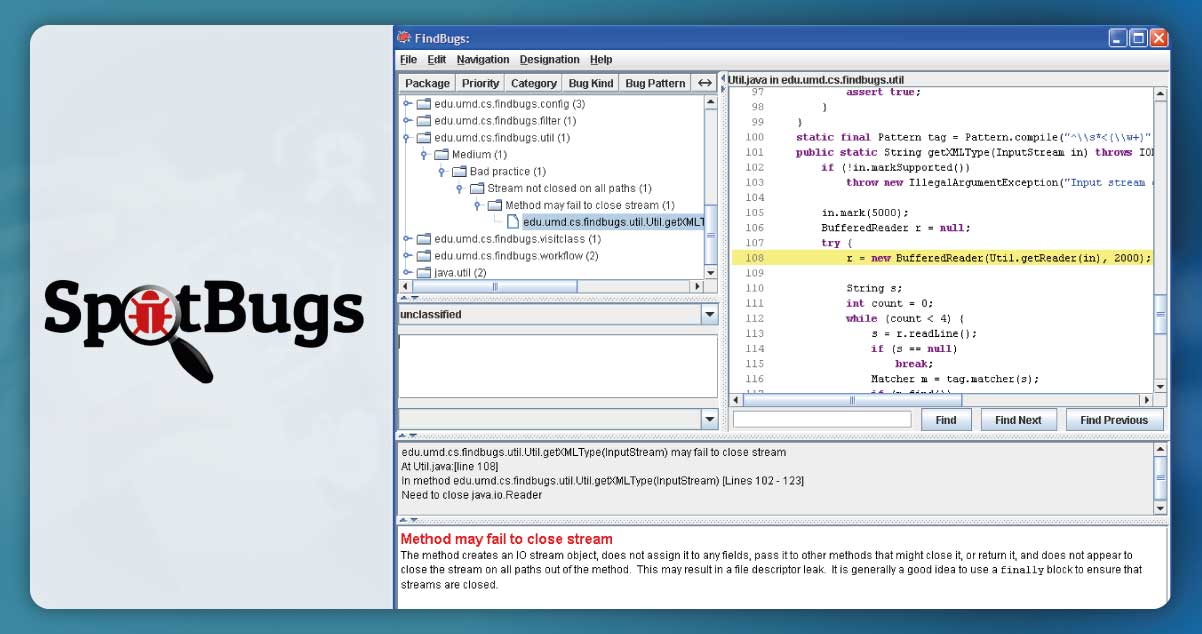
Task: Click the Find Previous button
Action: (1114, 420)
